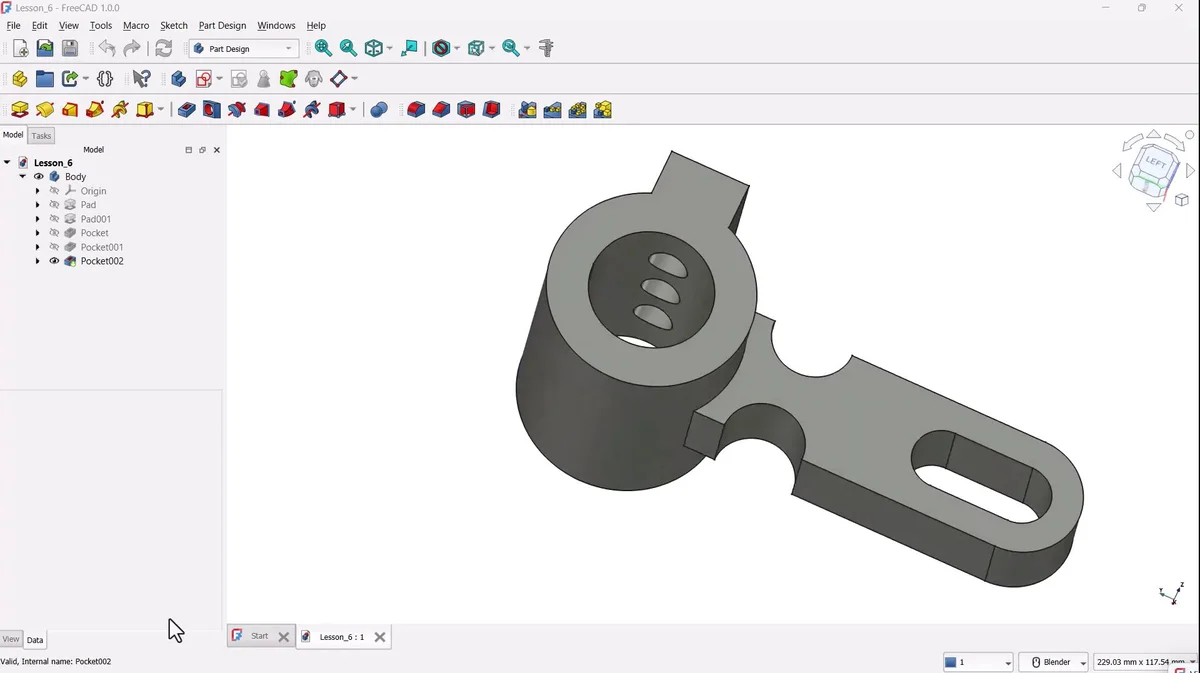Screen dimensions: 1200x673
Task: Toggle visibility of the Body
Action: click(38, 176)
